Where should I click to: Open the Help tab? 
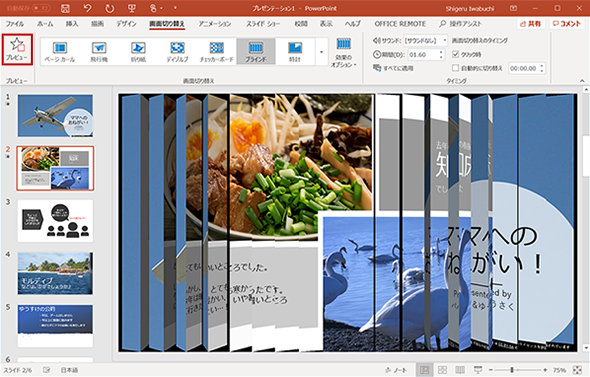(353, 24)
